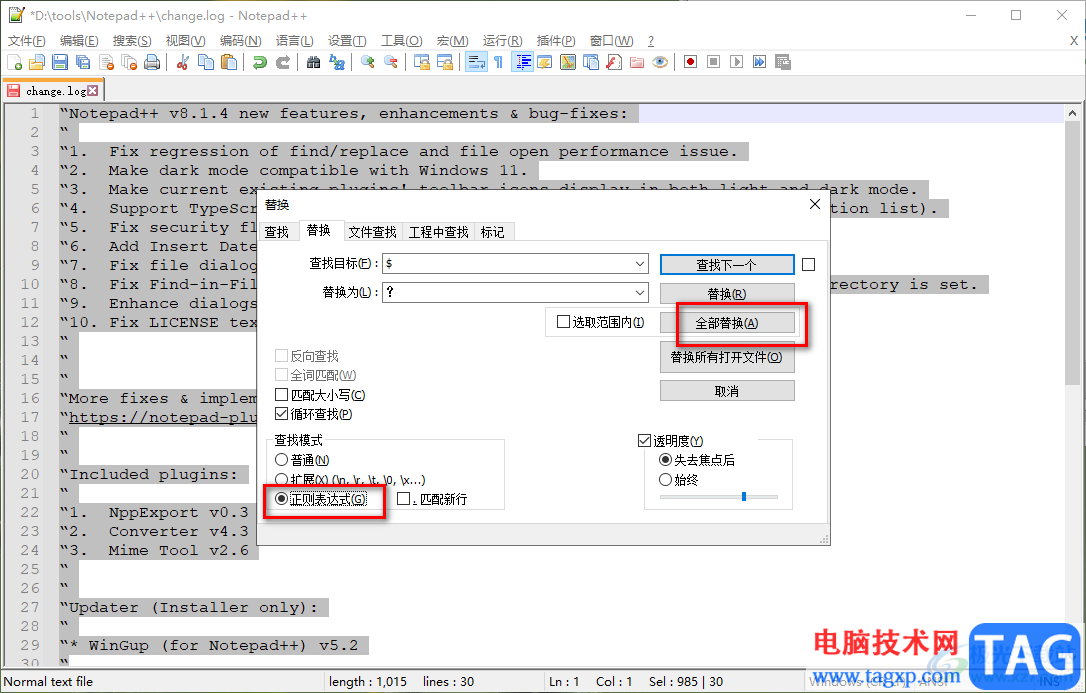Screen dimensions: 1086x693
Task: Click the 替换(R) button
Action: coord(727,294)
